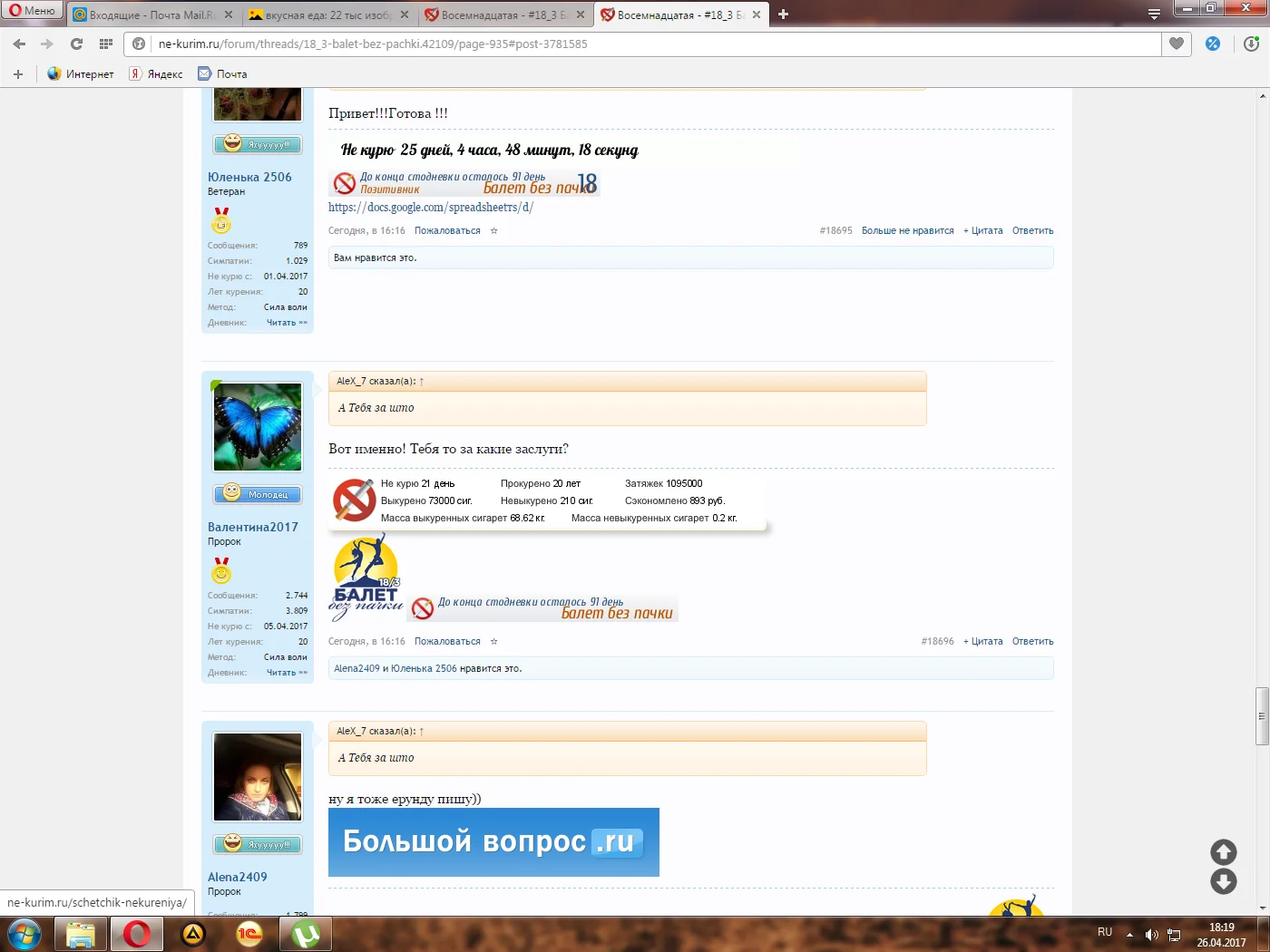Open the docs.google.com spreadsheets link
Image resolution: width=1270 pixels, height=952 pixels.
pos(430,208)
